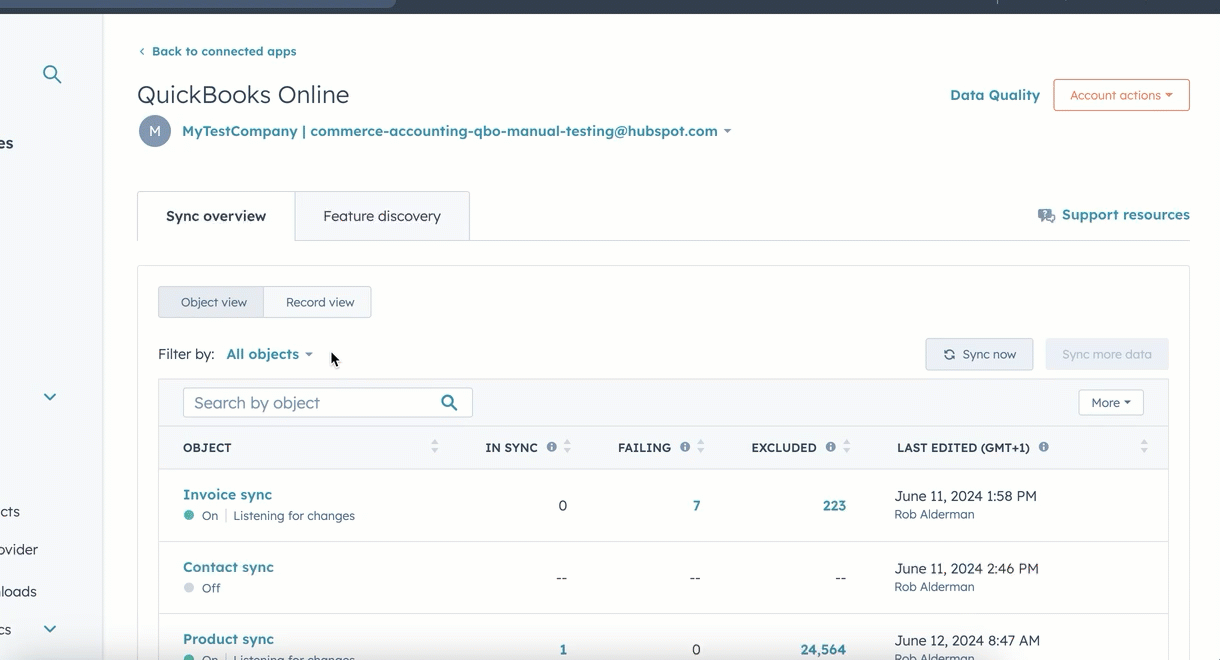
Task: Click the back arrow before connected apps
Action: (142, 51)
